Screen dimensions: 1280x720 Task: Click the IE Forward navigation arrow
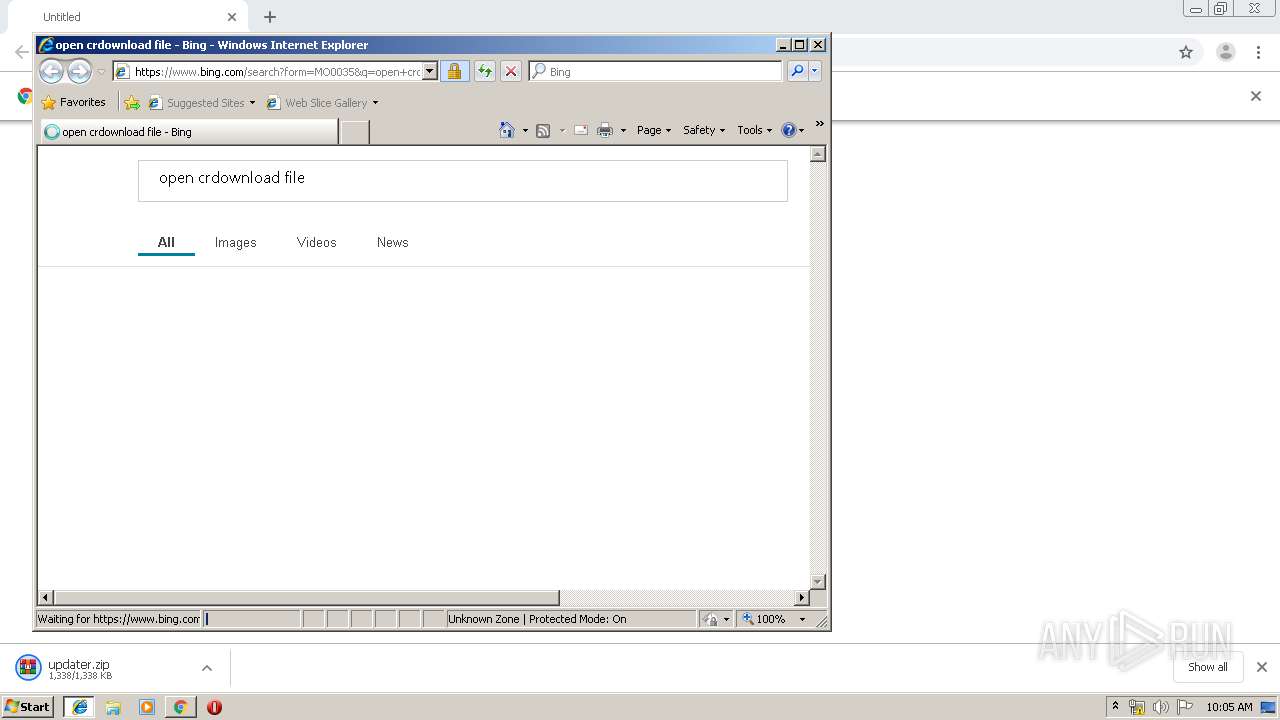pos(79,71)
